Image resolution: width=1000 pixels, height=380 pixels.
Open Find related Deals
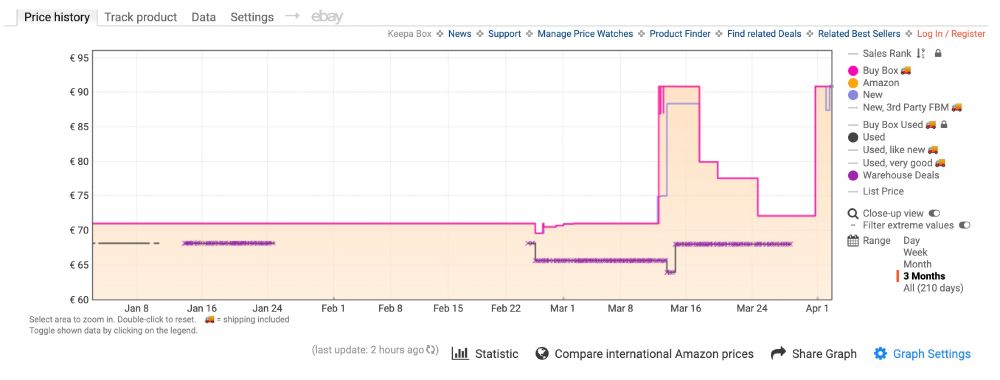[764, 34]
